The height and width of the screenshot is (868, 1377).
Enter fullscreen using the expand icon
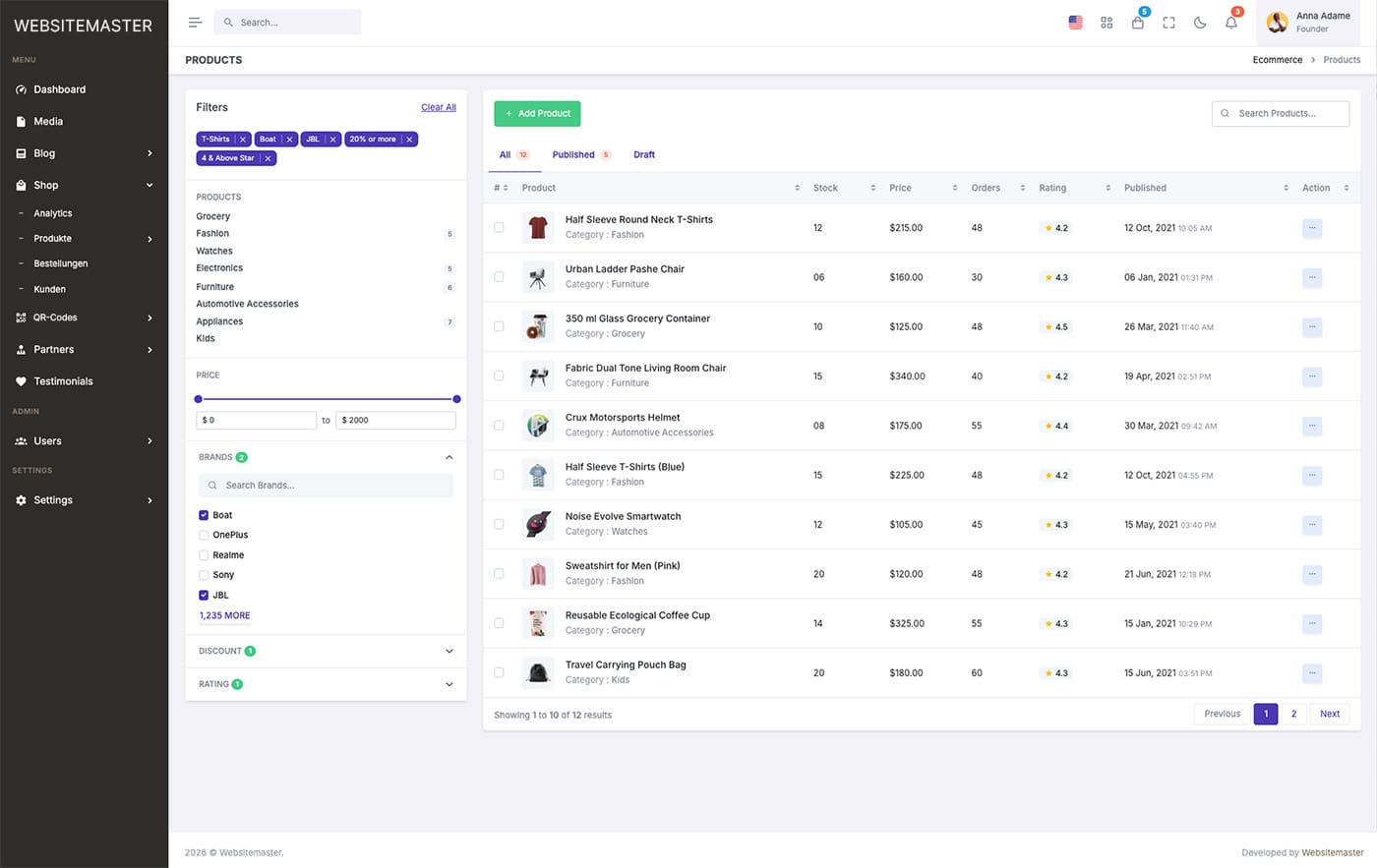coord(1168,22)
